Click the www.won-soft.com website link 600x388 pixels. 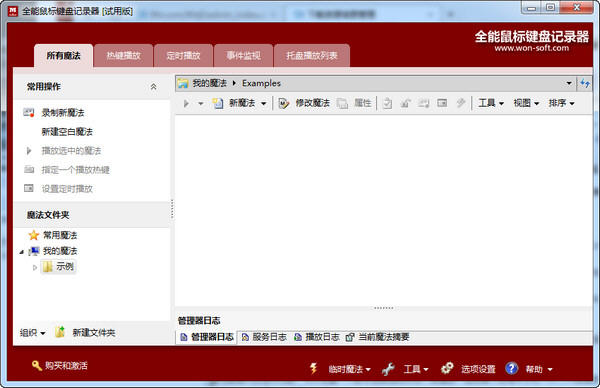(x=532, y=48)
